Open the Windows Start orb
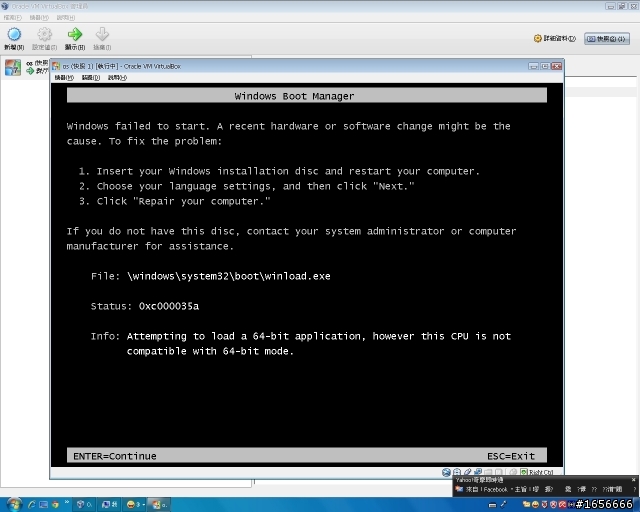The height and width of the screenshot is (512, 640). pyautogui.click(x=14, y=505)
